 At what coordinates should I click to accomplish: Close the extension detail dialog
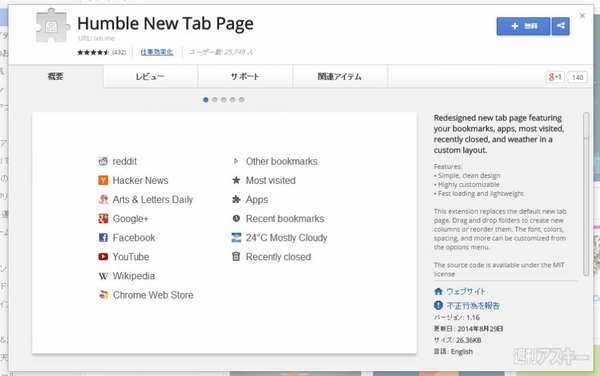pos(582,16)
